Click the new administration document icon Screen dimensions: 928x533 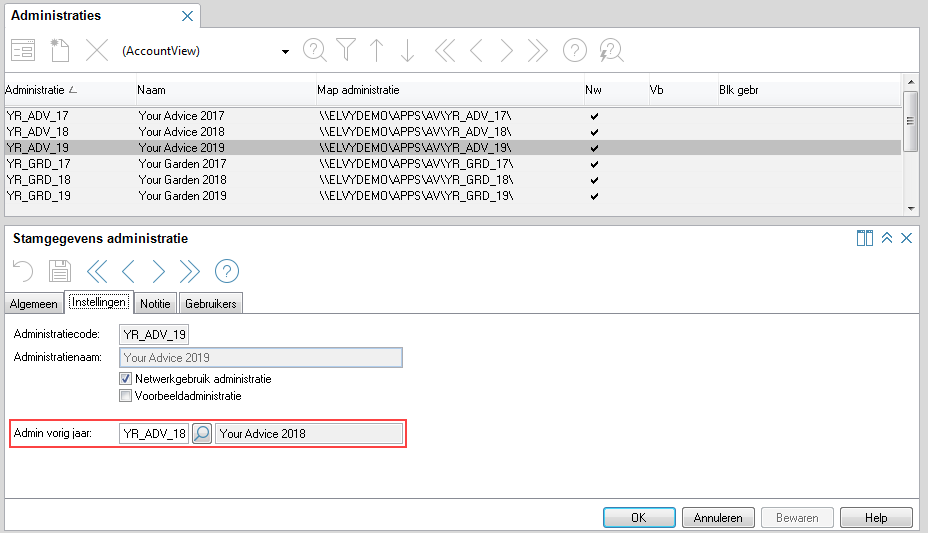click(x=60, y=50)
